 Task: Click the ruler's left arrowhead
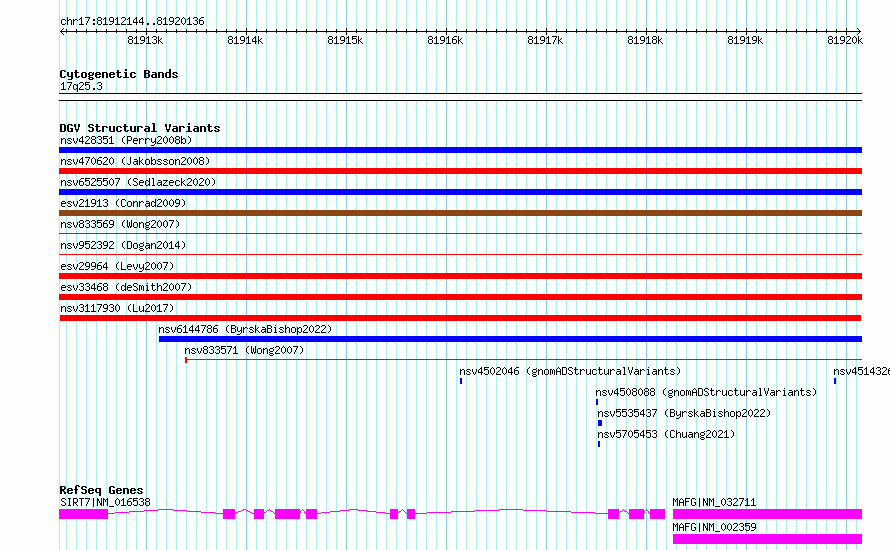pyautogui.click(x=62, y=31)
